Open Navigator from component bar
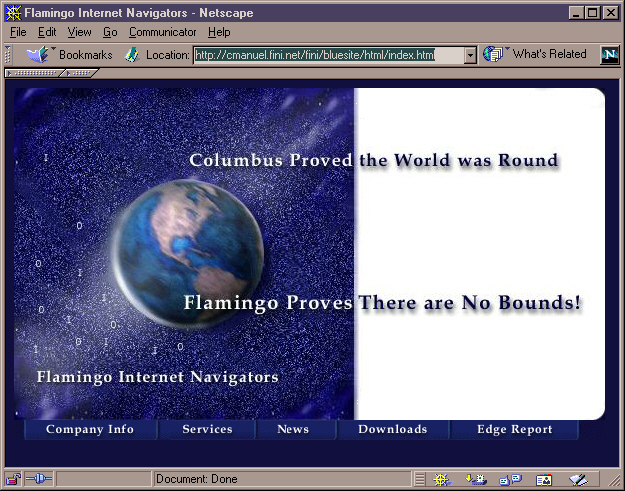 coord(442,479)
